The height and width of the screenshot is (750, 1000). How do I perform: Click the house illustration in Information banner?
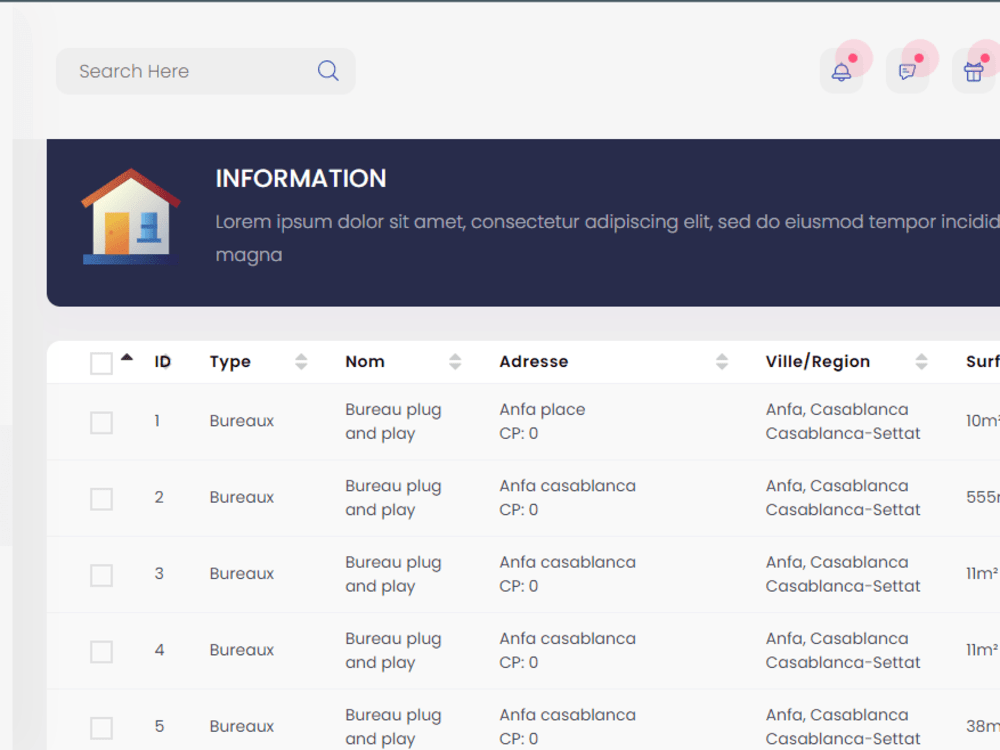pos(131,216)
